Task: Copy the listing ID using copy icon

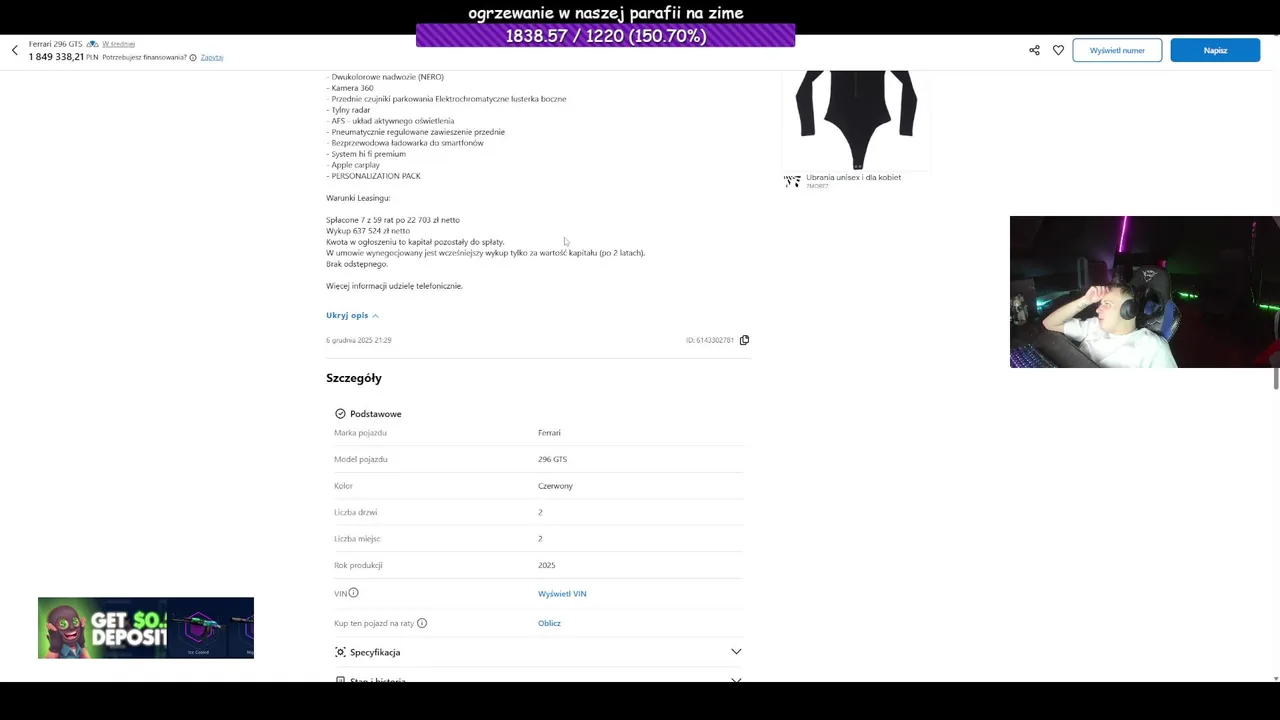Action: tap(744, 340)
